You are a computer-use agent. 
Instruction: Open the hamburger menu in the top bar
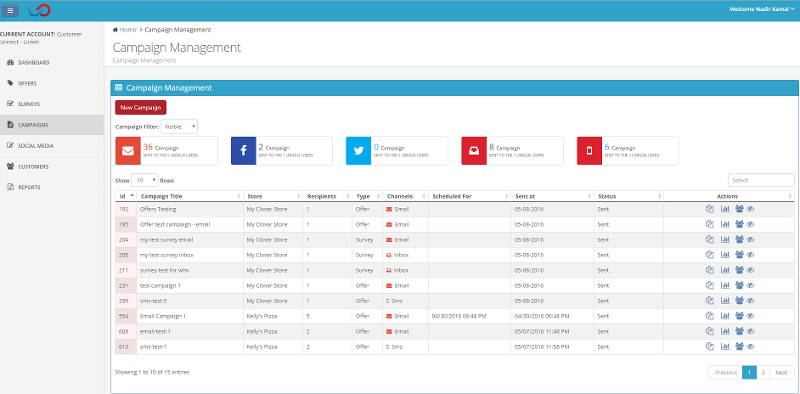(11, 10)
